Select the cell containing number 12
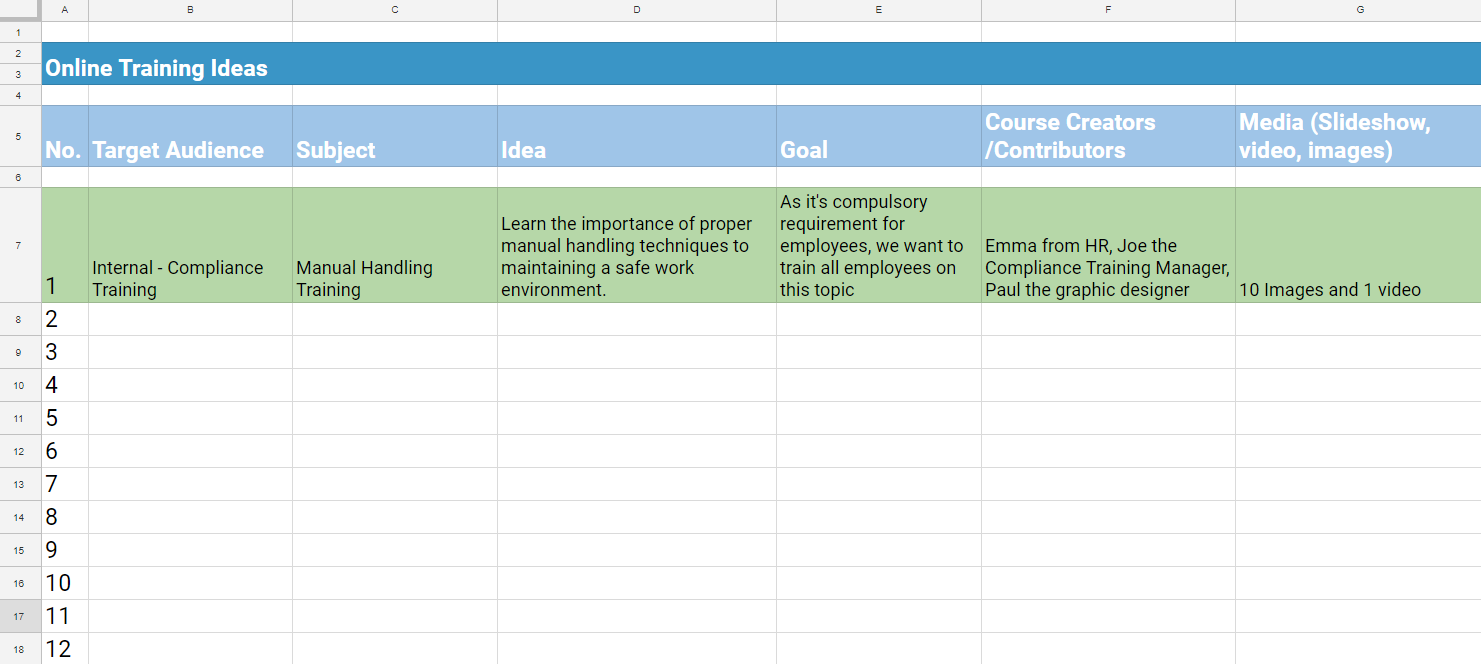 (x=65, y=648)
